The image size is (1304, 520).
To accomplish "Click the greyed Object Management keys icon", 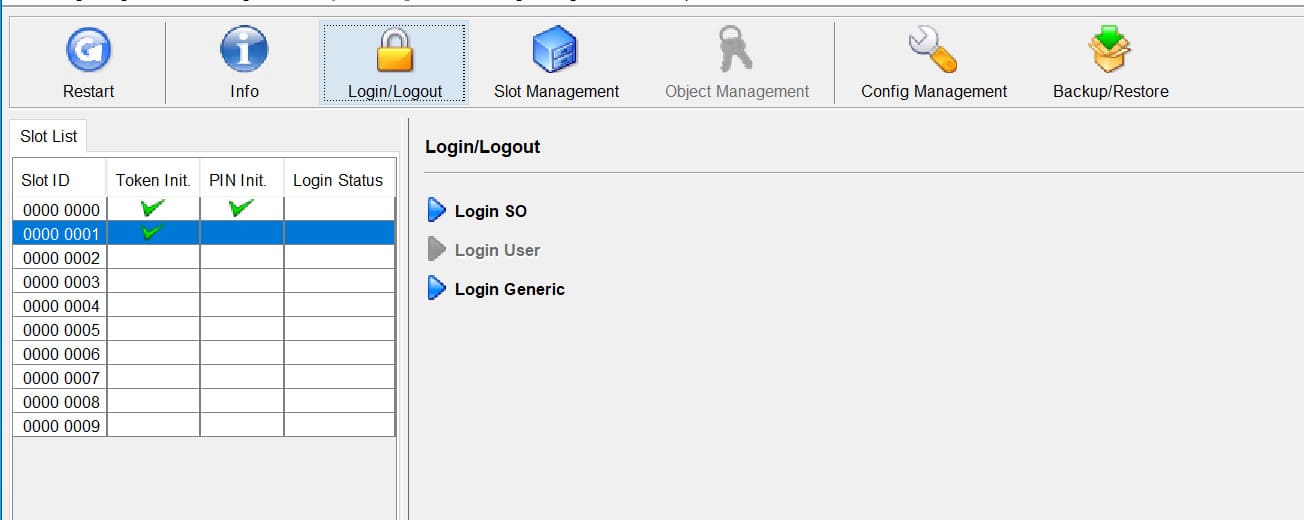I will (736, 50).
